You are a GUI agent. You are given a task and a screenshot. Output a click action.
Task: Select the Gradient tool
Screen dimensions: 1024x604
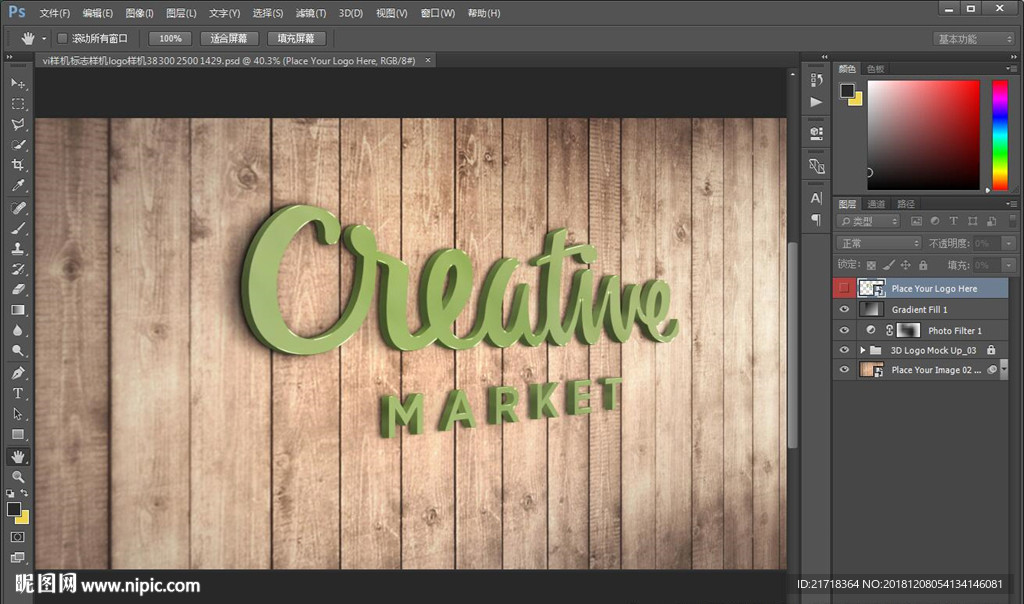pyautogui.click(x=18, y=310)
